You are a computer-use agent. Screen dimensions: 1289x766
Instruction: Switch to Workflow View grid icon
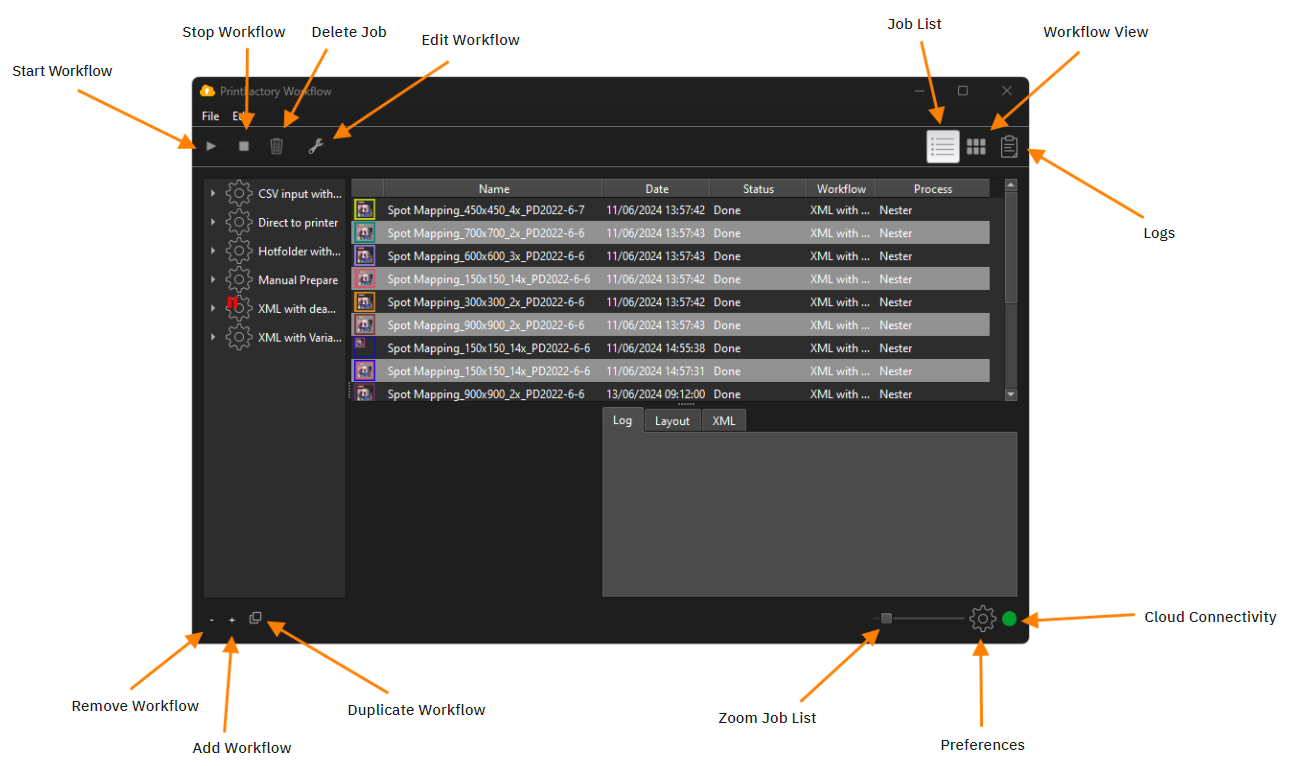pyautogui.click(x=976, y=147)
